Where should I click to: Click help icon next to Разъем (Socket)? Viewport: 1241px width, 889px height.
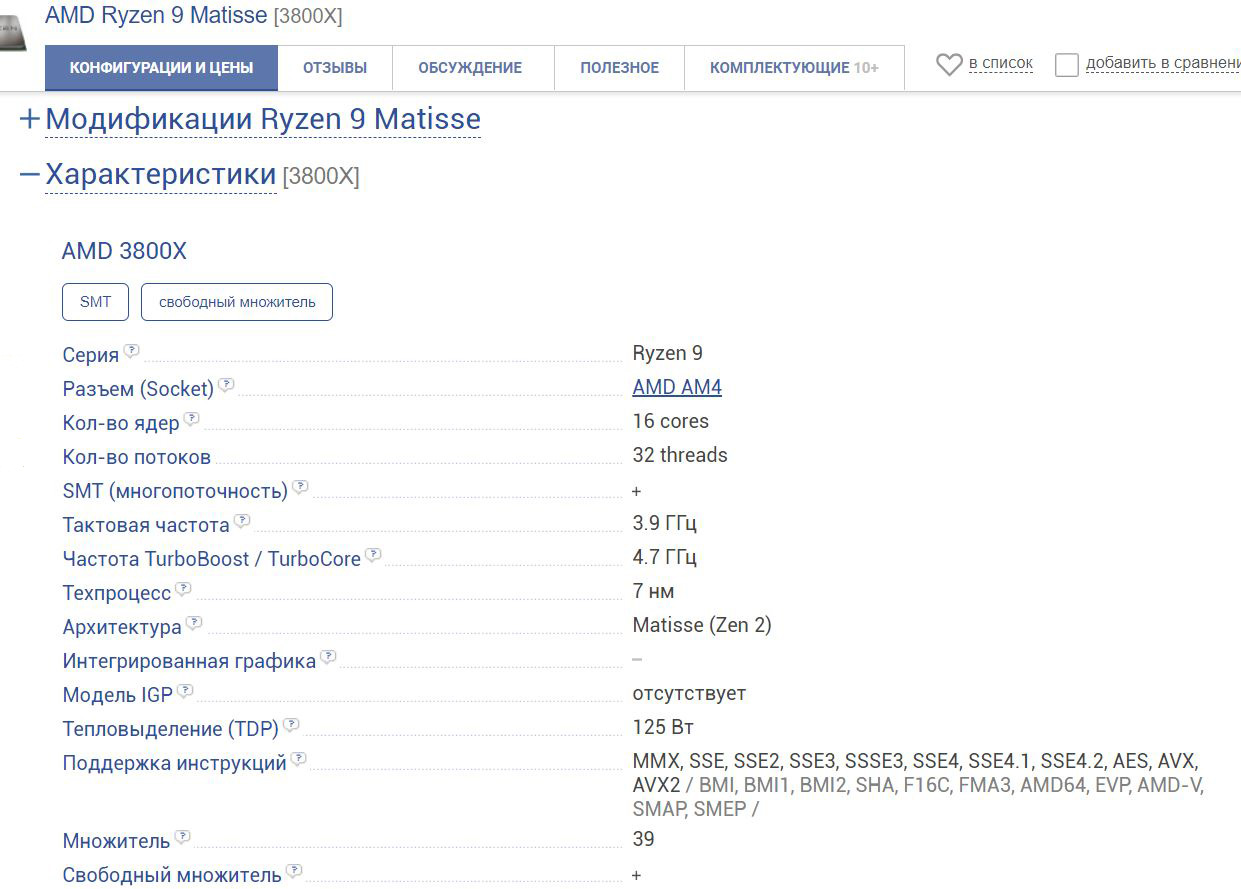pos(226,385)
